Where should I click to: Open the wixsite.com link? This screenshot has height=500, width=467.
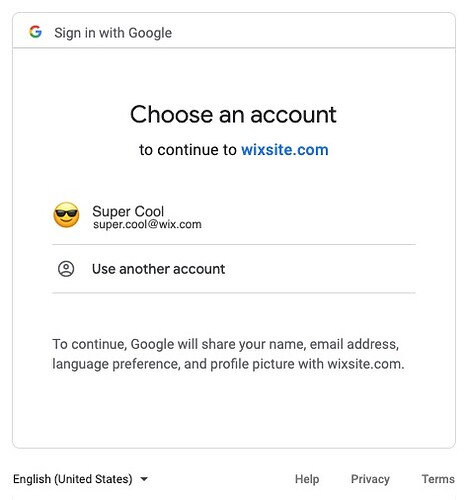285,150
